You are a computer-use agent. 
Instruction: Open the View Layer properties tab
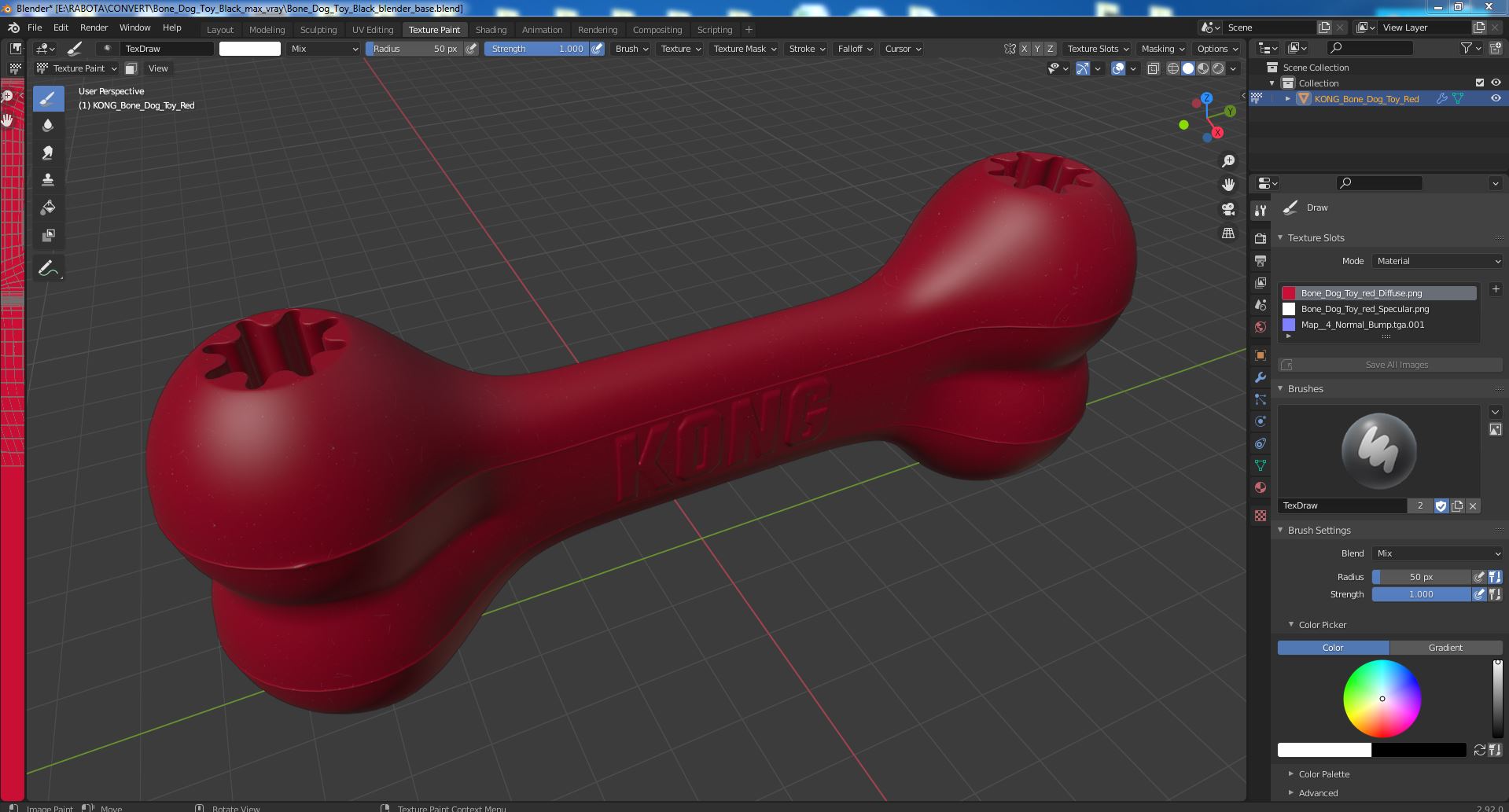click(1261, 282)
